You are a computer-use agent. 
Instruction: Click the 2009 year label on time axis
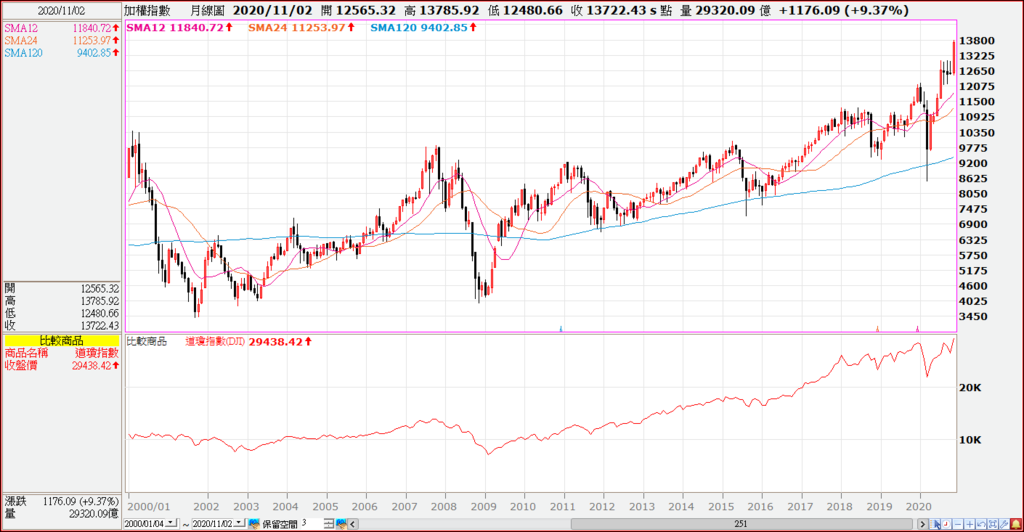(x=483, y=507)
